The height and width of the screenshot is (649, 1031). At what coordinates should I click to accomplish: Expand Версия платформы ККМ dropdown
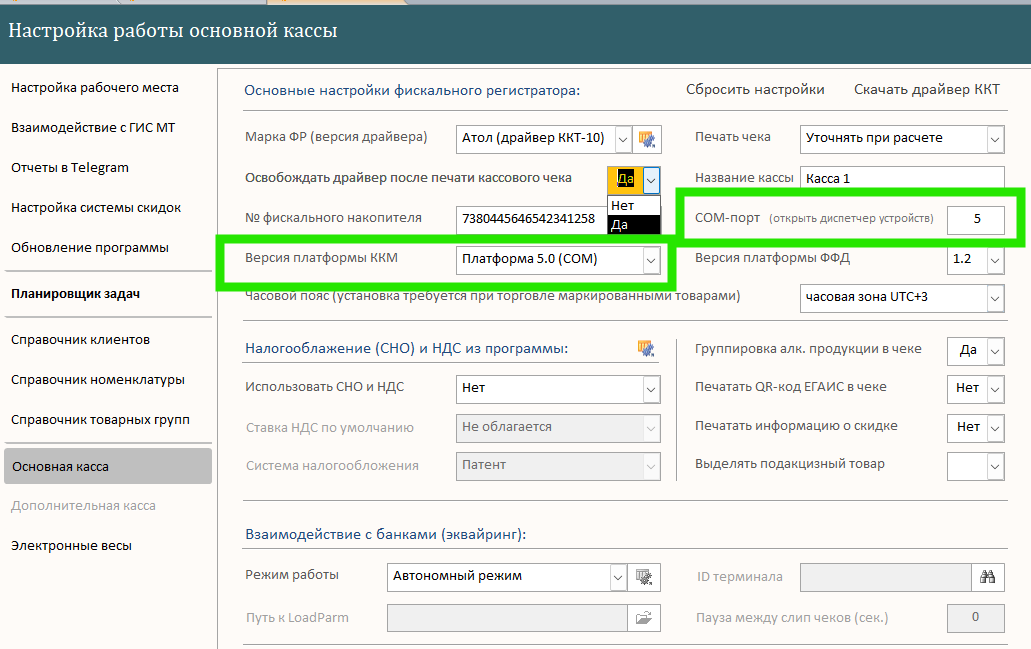(x=651, y=260)
